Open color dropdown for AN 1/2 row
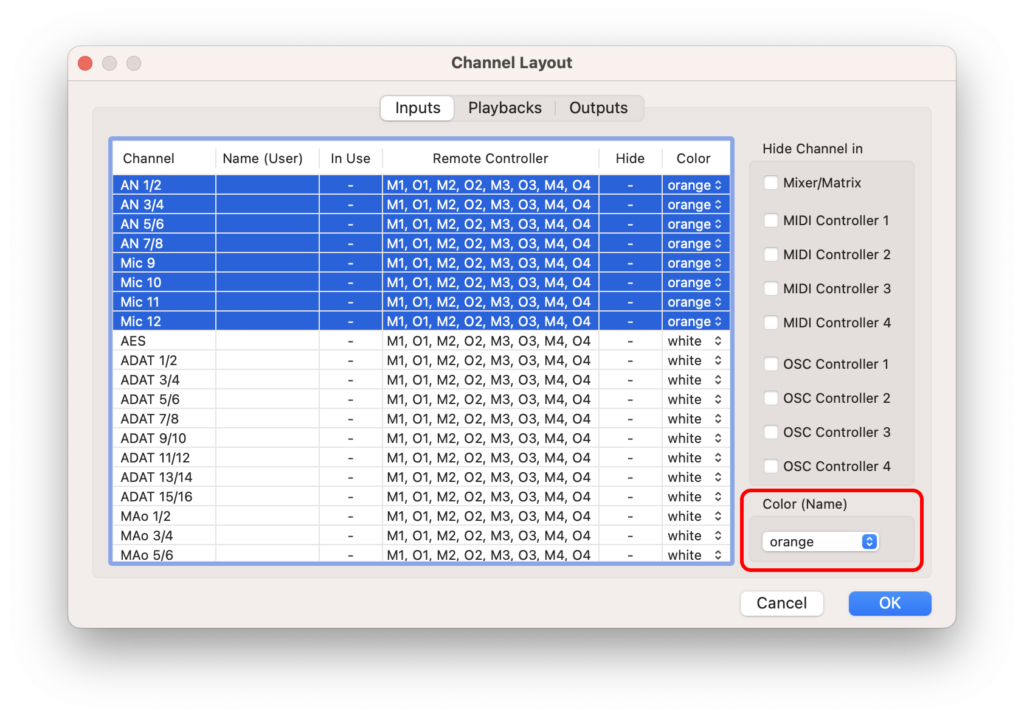 695,185
